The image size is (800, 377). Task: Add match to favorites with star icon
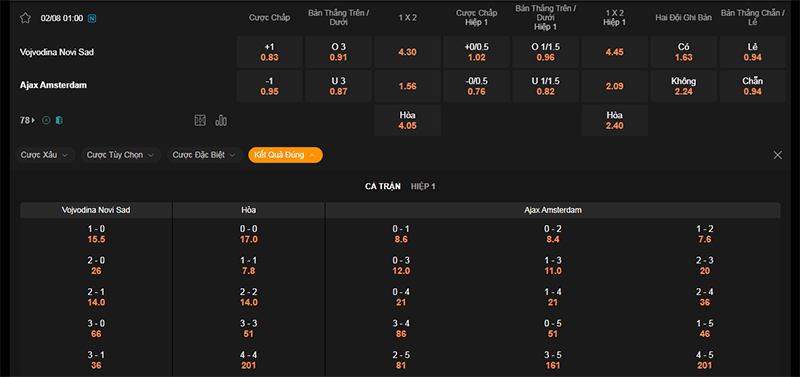(x=25, y=18)
